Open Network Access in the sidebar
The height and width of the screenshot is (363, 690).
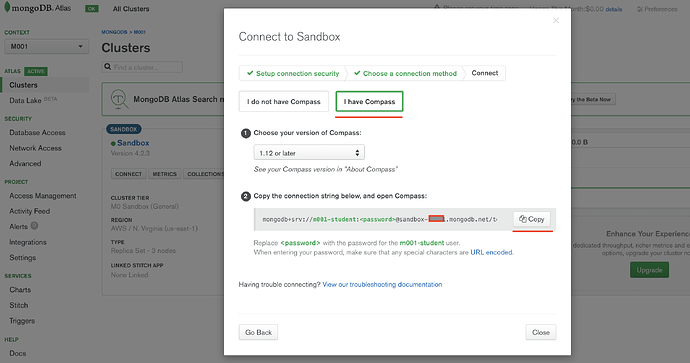click(x=35, y=148)
